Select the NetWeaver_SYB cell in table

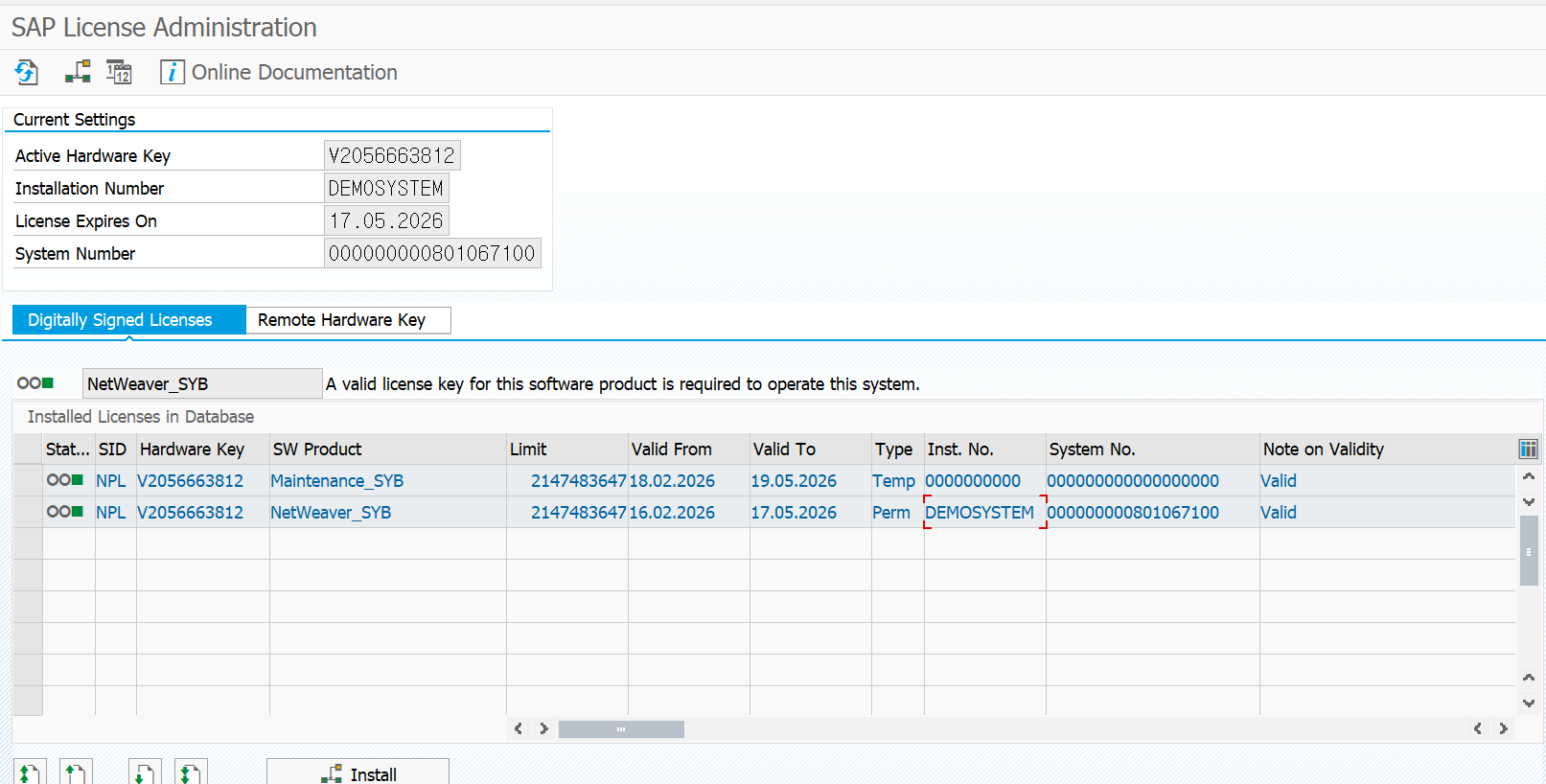click(388, 512)
